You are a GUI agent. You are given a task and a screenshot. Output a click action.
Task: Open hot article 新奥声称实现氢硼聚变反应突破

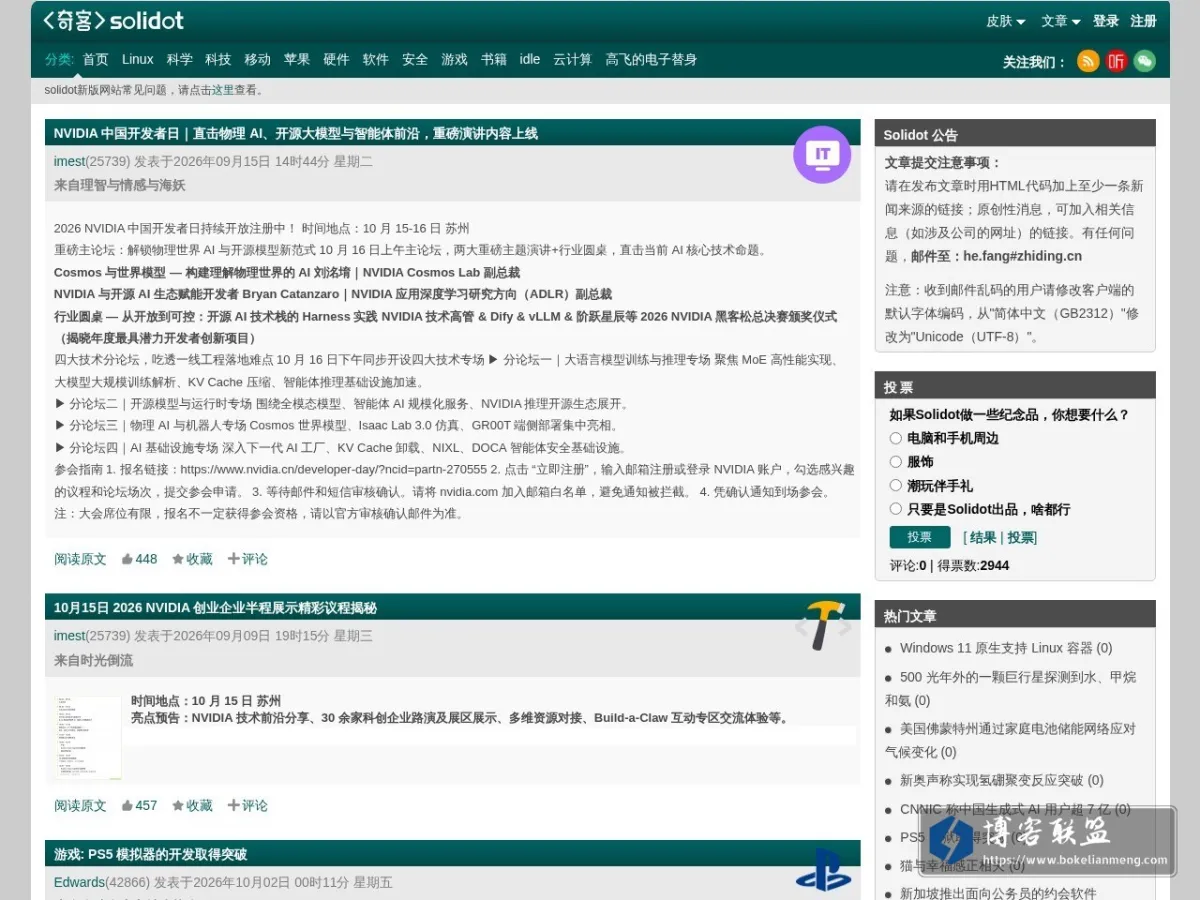pyautogui.click(x=1002, y=780)
